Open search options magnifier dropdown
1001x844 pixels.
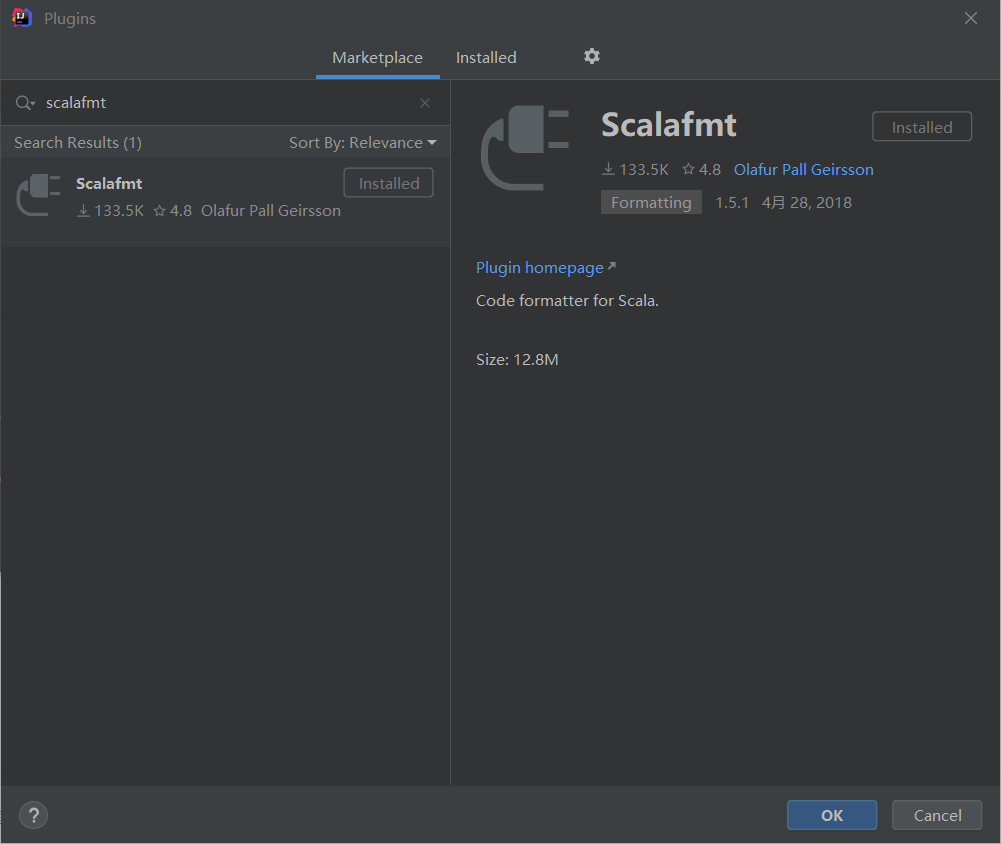(x=25, y=103)
